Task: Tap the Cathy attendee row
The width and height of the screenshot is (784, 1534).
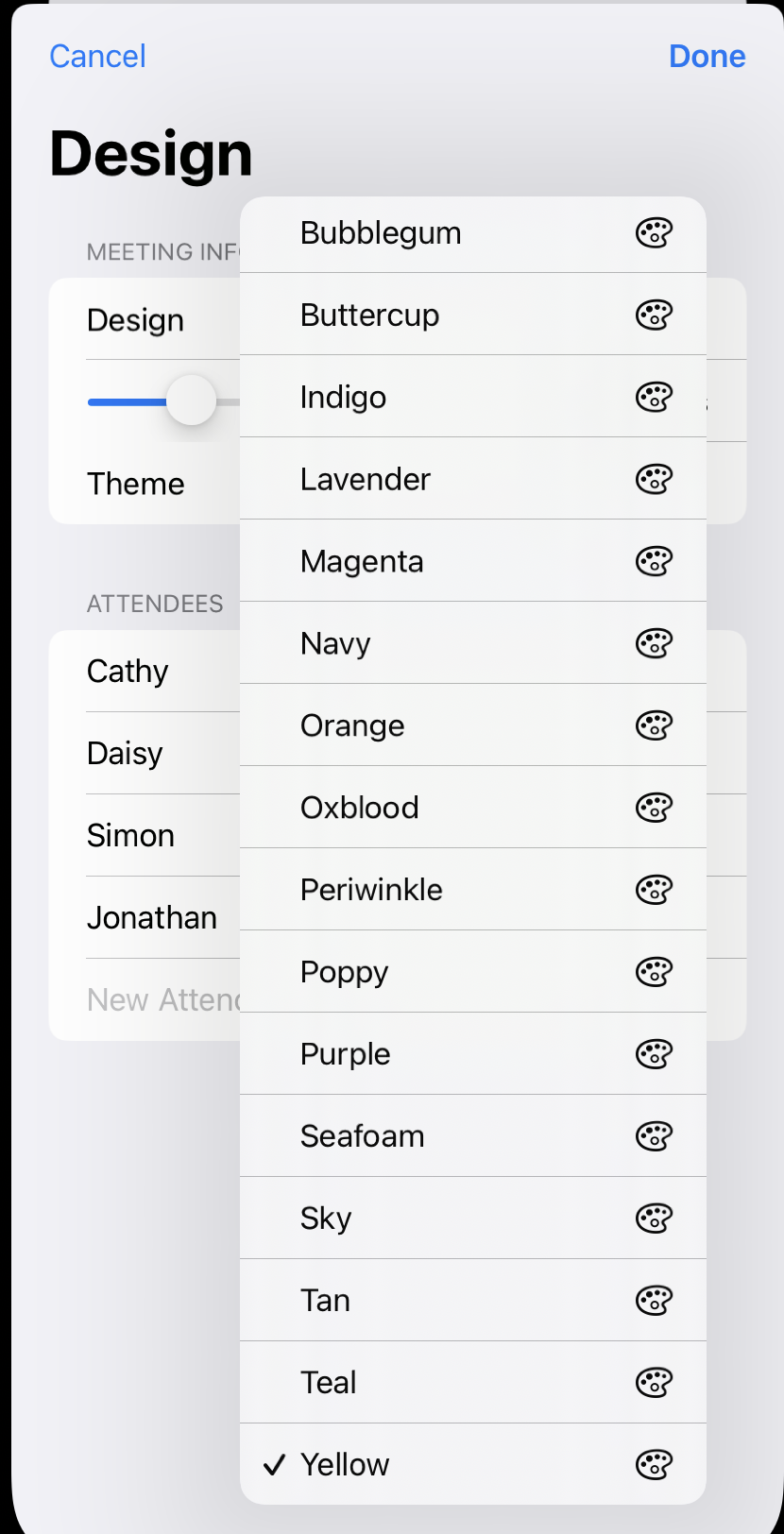Action: pyautogui.click(x=128, y=672)
